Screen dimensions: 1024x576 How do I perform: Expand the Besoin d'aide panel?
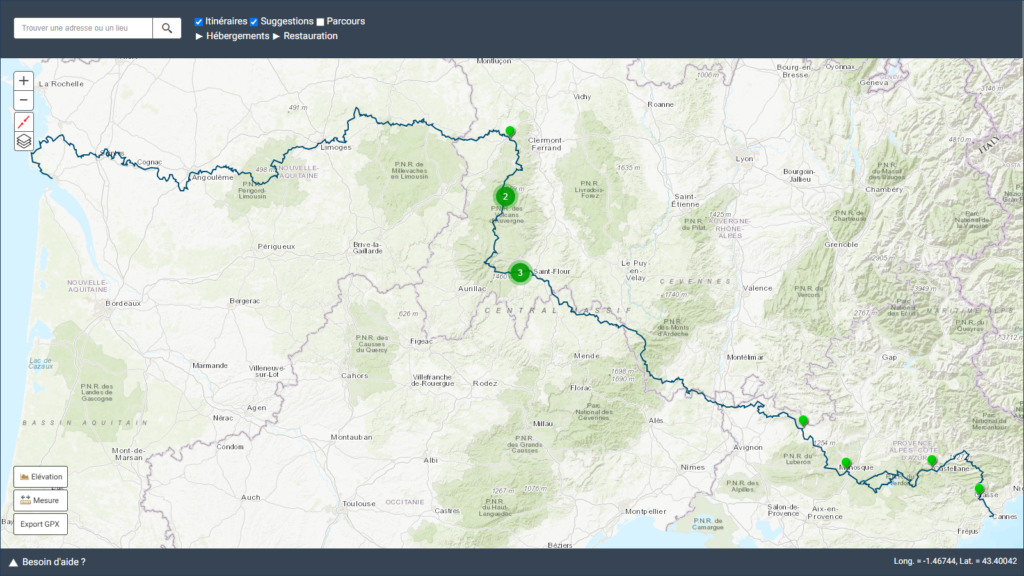pos(47,562)
